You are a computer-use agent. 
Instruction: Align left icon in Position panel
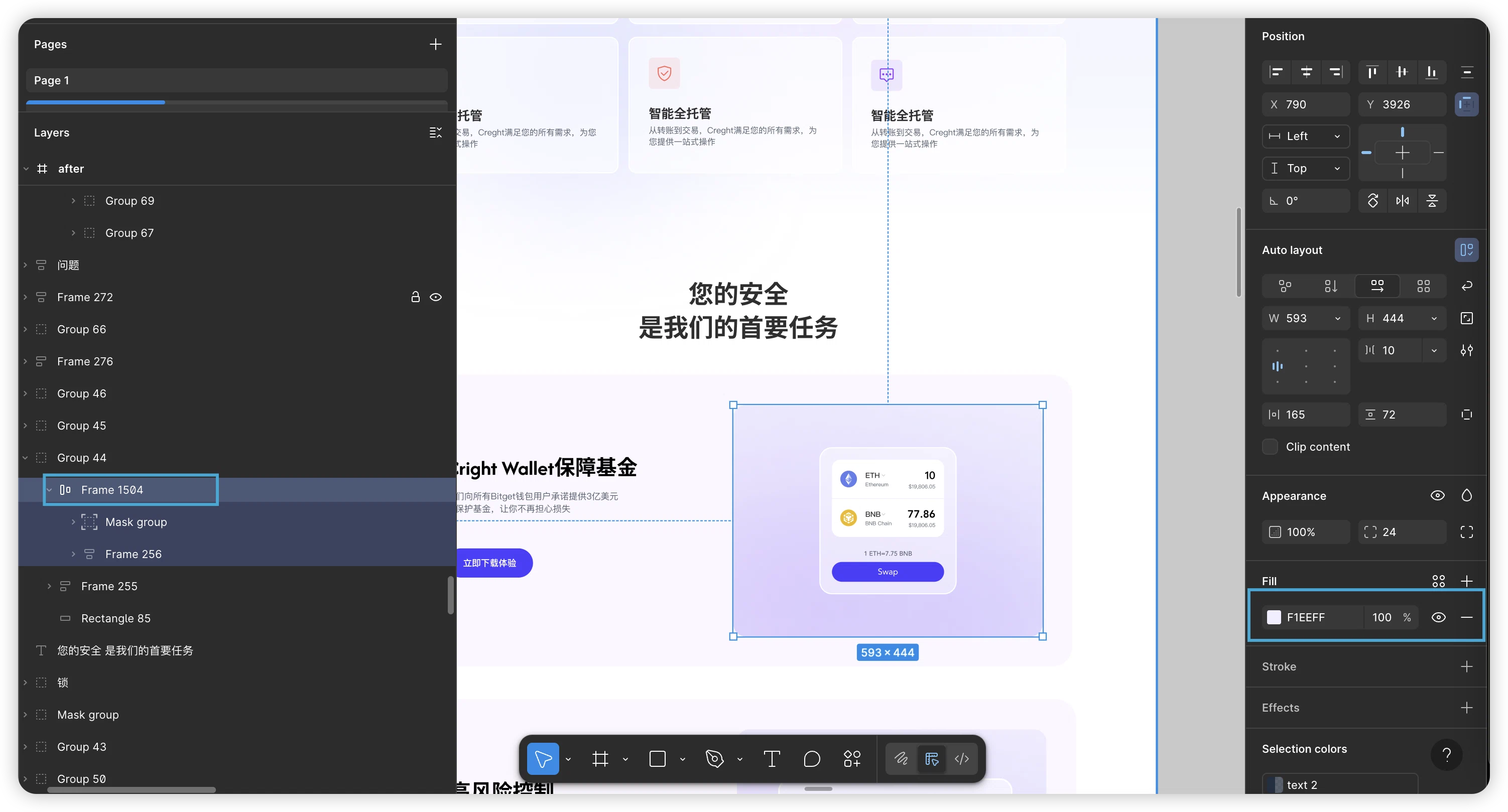(1276, 72)
